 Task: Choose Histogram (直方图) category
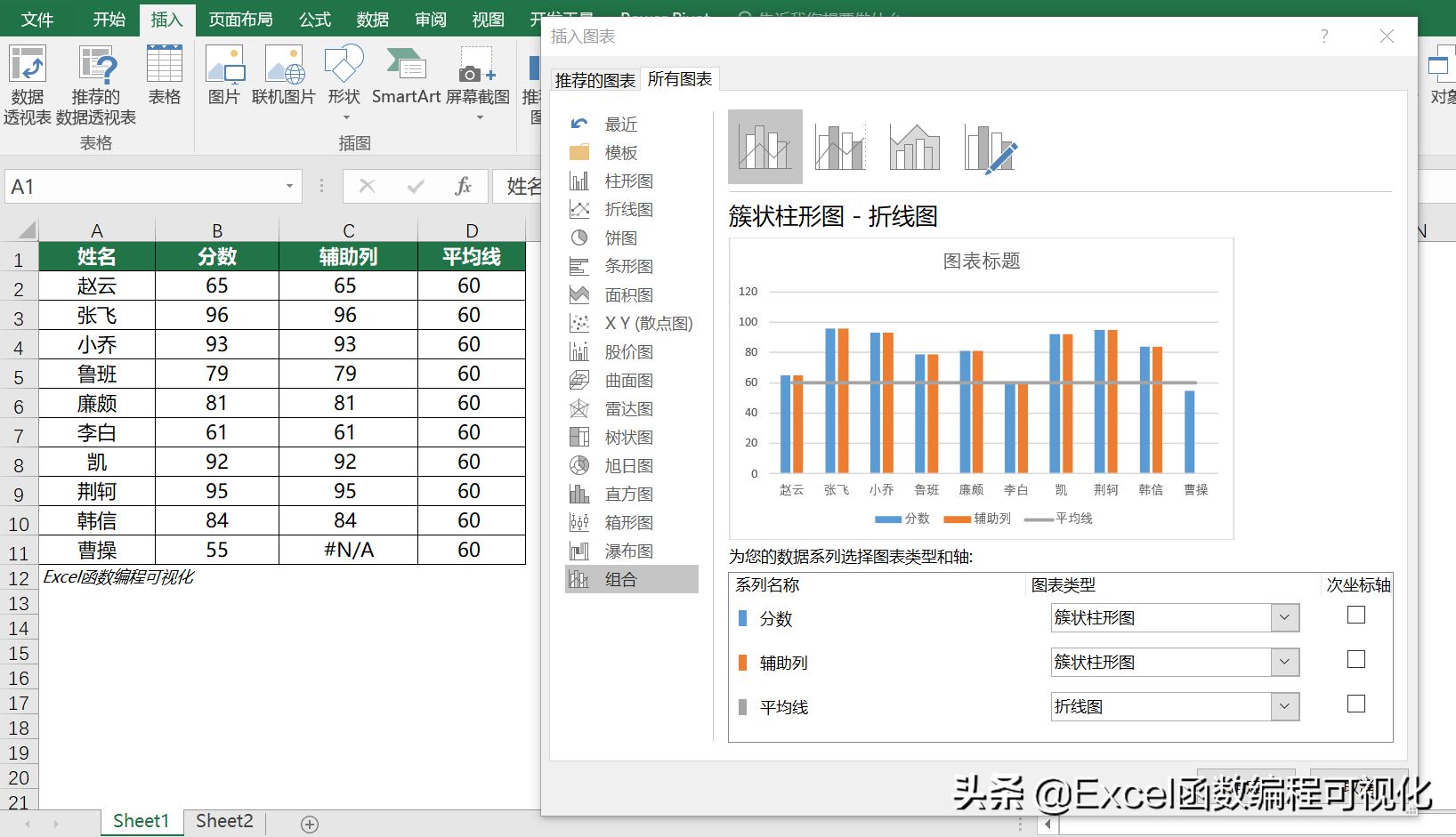[x=632, y=495]
